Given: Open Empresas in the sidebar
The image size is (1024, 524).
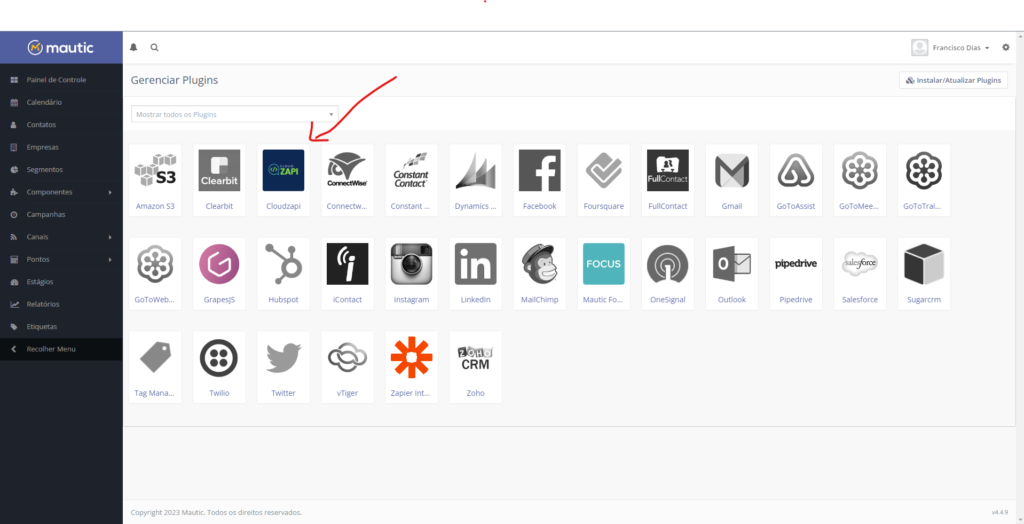Looking at the screenshot, I should click(x=61, y=147).
